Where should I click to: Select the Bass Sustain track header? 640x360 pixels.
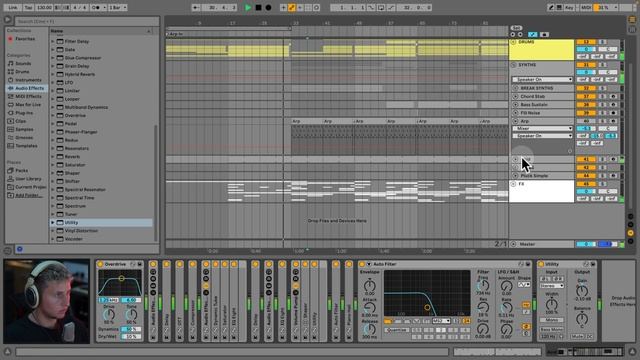coord(542,104)
